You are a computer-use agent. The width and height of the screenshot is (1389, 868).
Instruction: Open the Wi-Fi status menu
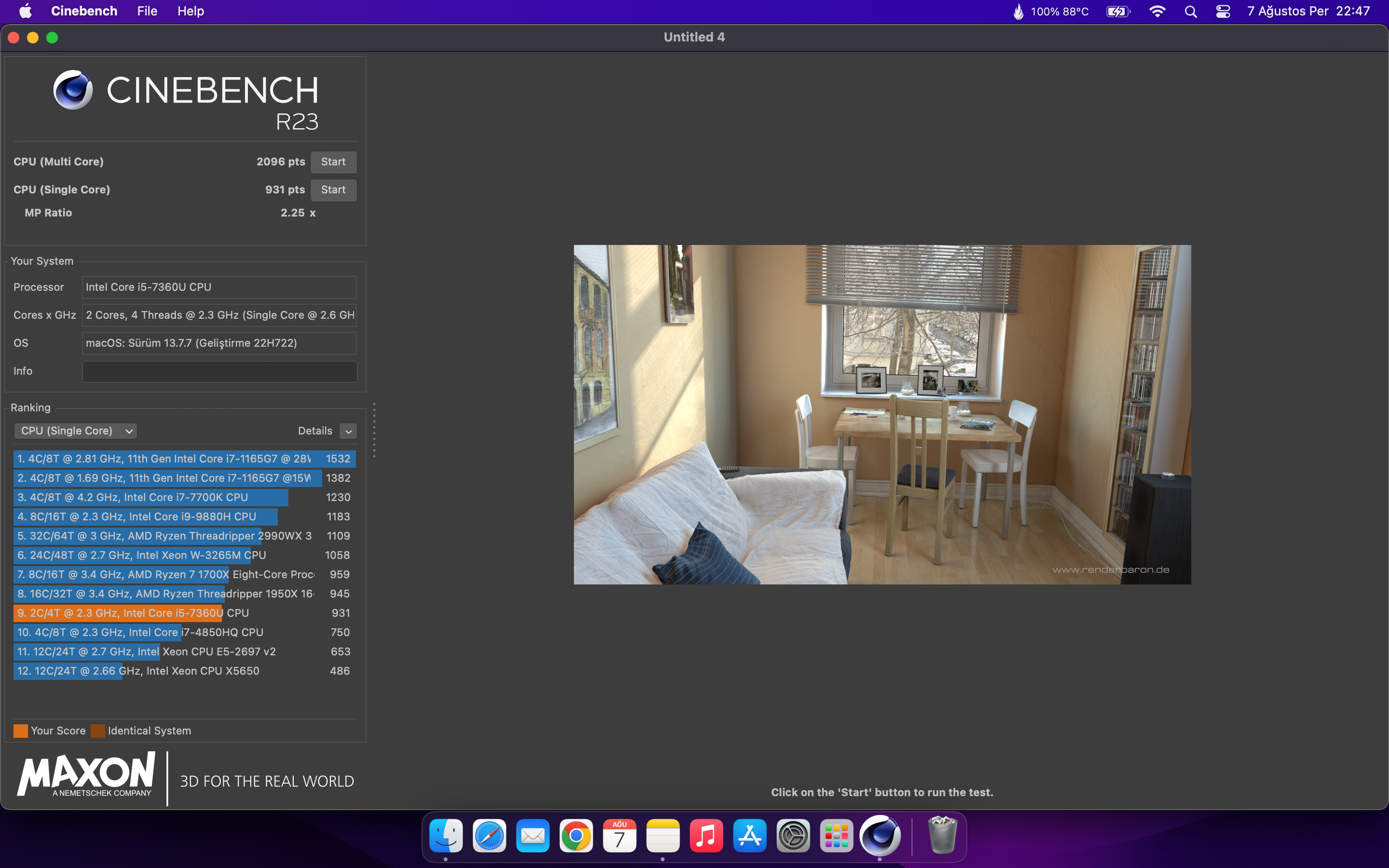pos(1157,12)
